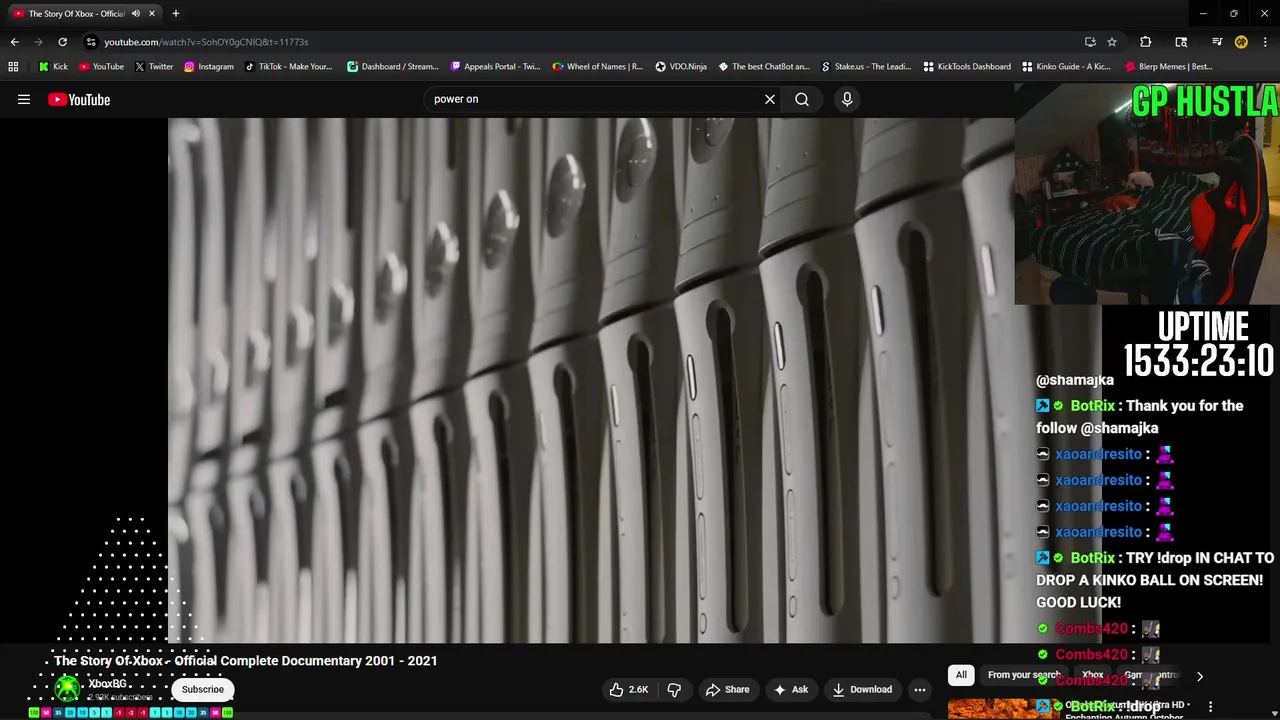Go back with browser back arrow
The width and height of the screenshot is (1280, 720).
(14, 42)
